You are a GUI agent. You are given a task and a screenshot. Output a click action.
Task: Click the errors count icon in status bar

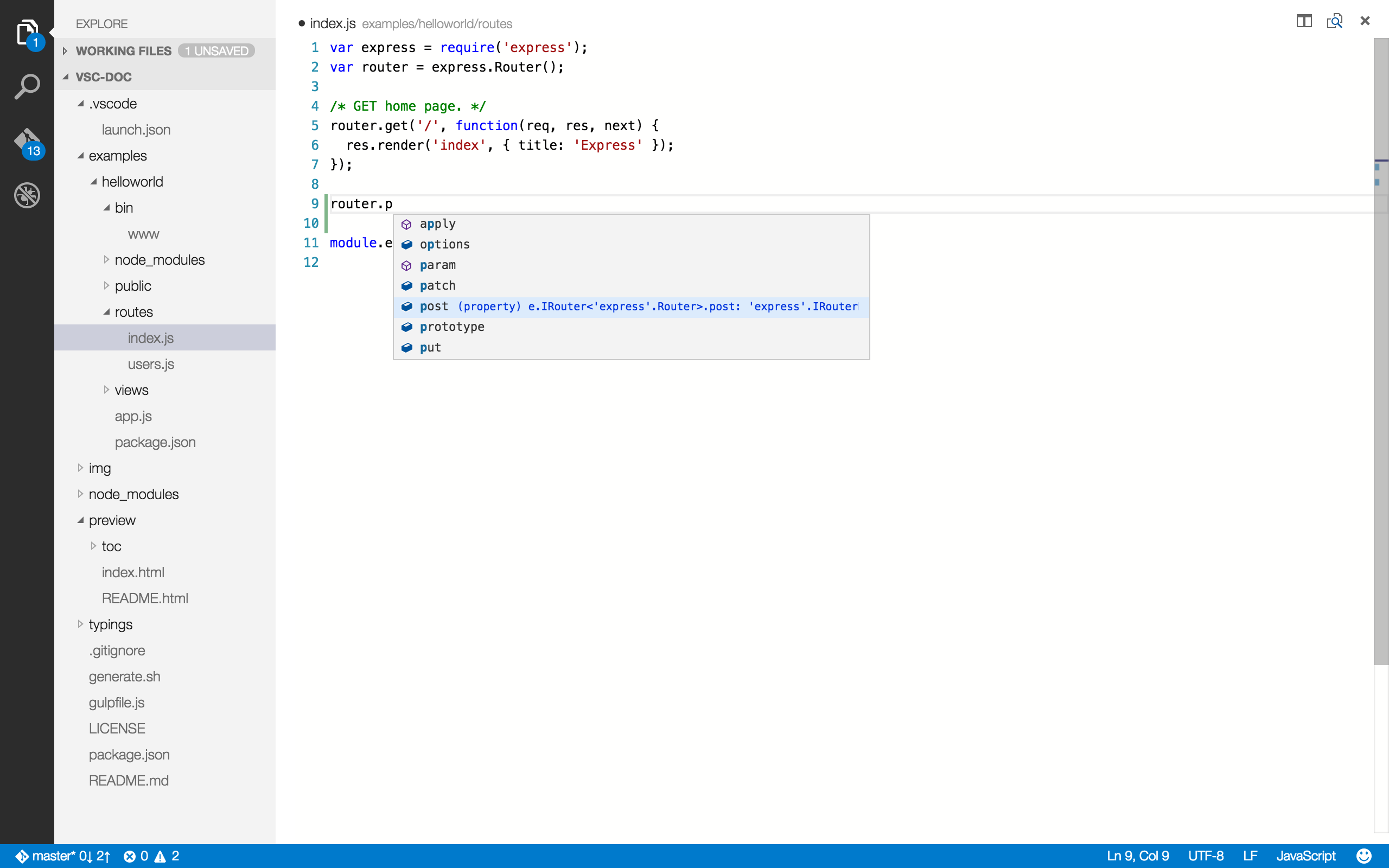(130, 856)
